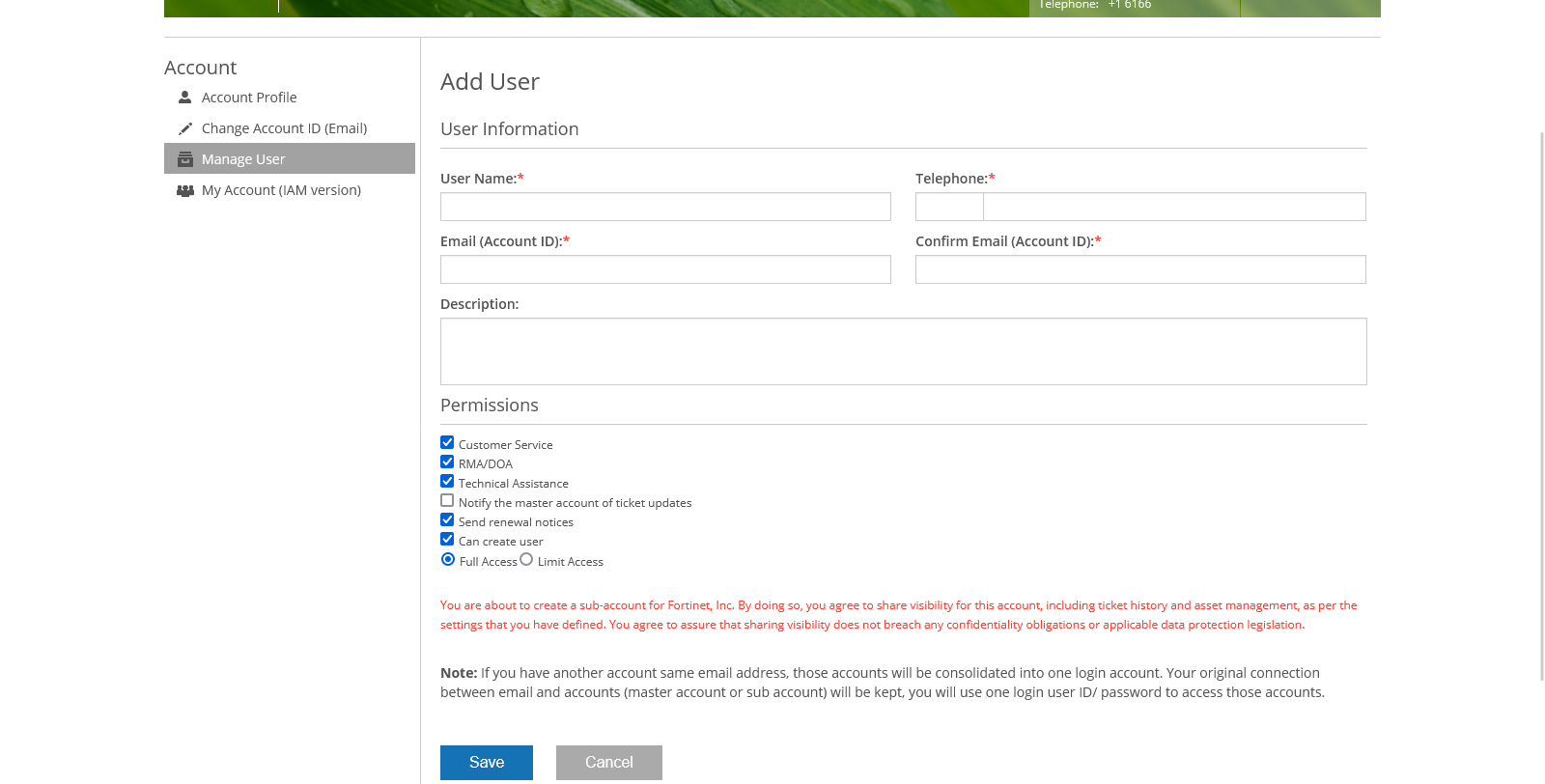This screenshot has width=1545, height=784.
Task: Open Account Profile page
Action: pyautogui.click(x=248, y=98)
